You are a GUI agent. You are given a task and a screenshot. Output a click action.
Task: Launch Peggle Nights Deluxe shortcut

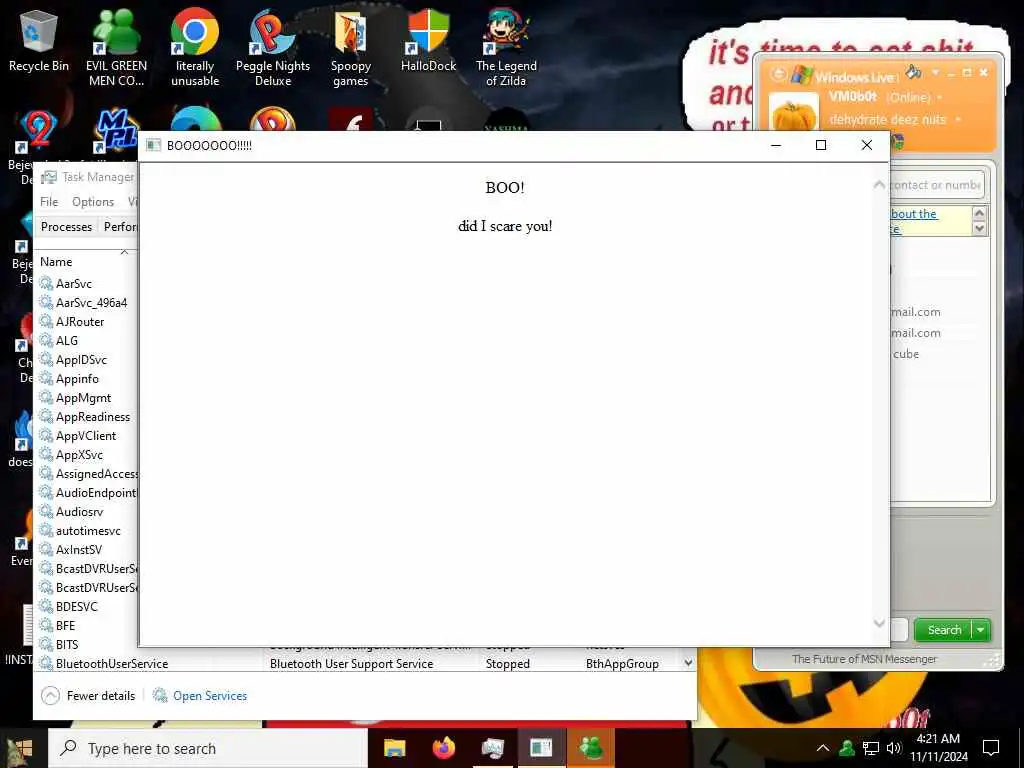[272, 48]
